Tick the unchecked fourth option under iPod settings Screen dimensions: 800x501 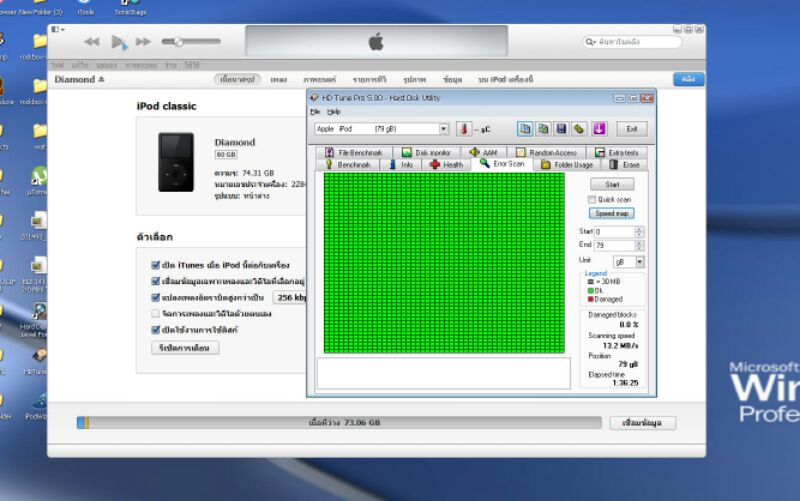click(x=155, y=313)
